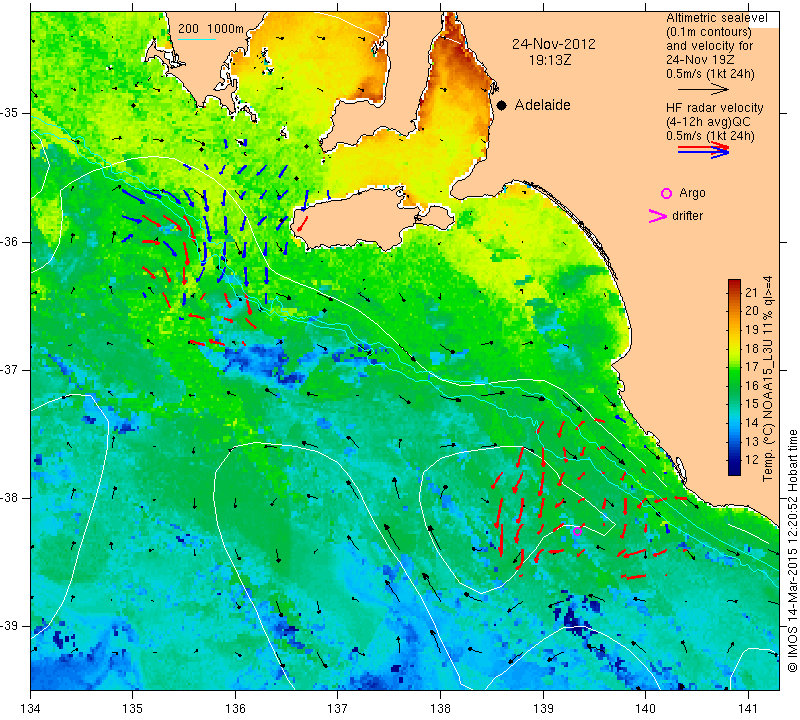Click the 'Temp. (°C) NOAA15_L3U' scale caption
Screen dimensions: 800x720
pyautogui.click(x=767, y=379)
